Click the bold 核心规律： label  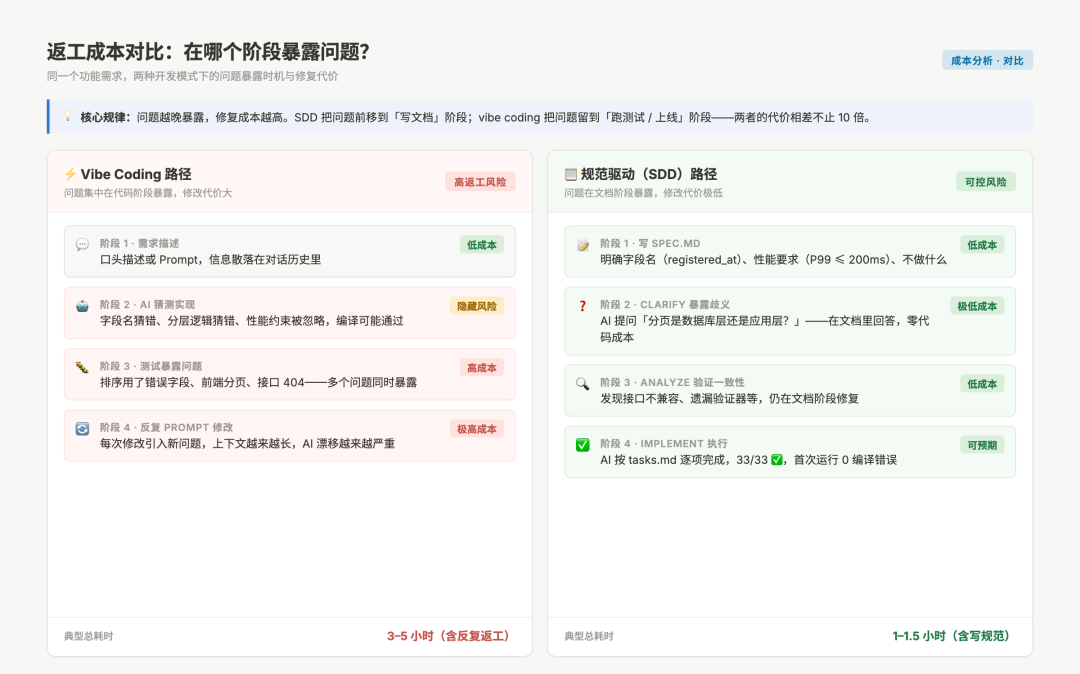(105, 117)
